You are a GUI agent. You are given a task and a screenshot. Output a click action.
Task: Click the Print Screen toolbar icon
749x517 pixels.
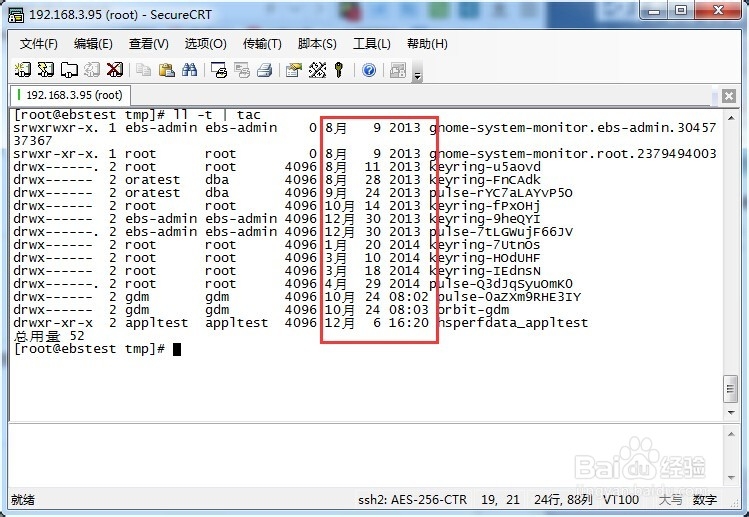coord(219,70)
